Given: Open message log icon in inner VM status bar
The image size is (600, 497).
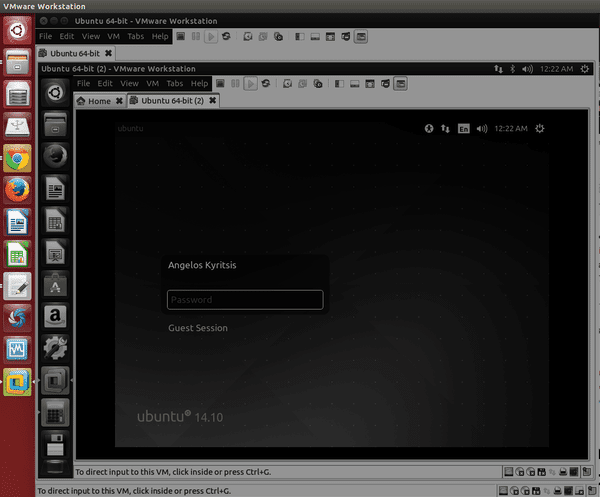Looking at the screenshot, I should [x=587, y=471].
